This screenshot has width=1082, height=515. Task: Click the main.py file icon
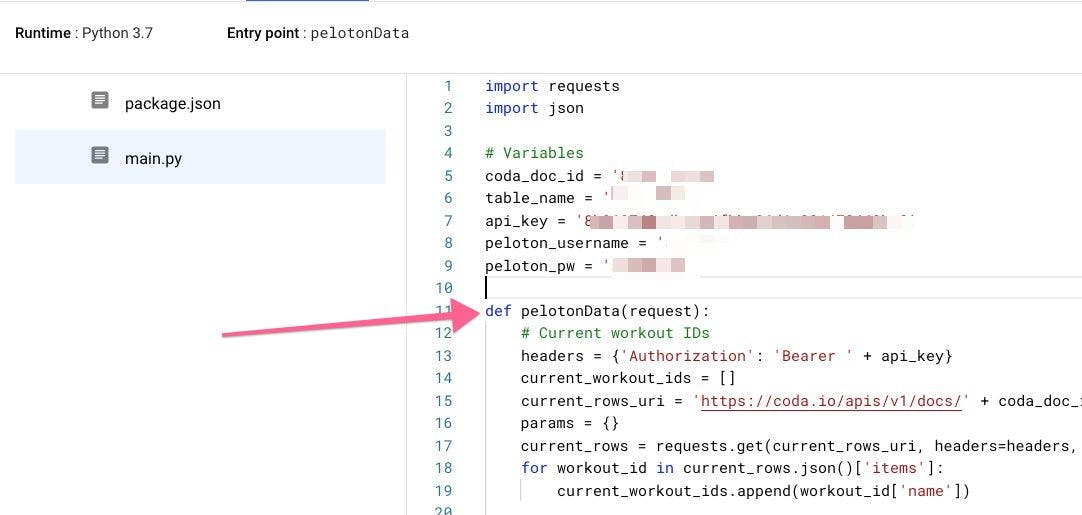click(100, 155)
